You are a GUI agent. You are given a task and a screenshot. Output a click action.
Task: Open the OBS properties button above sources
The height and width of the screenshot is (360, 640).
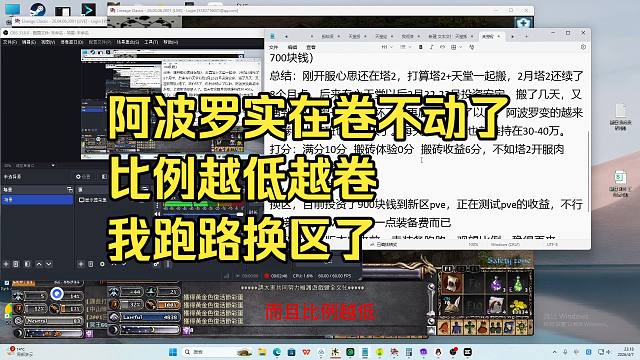coord(83,176)
